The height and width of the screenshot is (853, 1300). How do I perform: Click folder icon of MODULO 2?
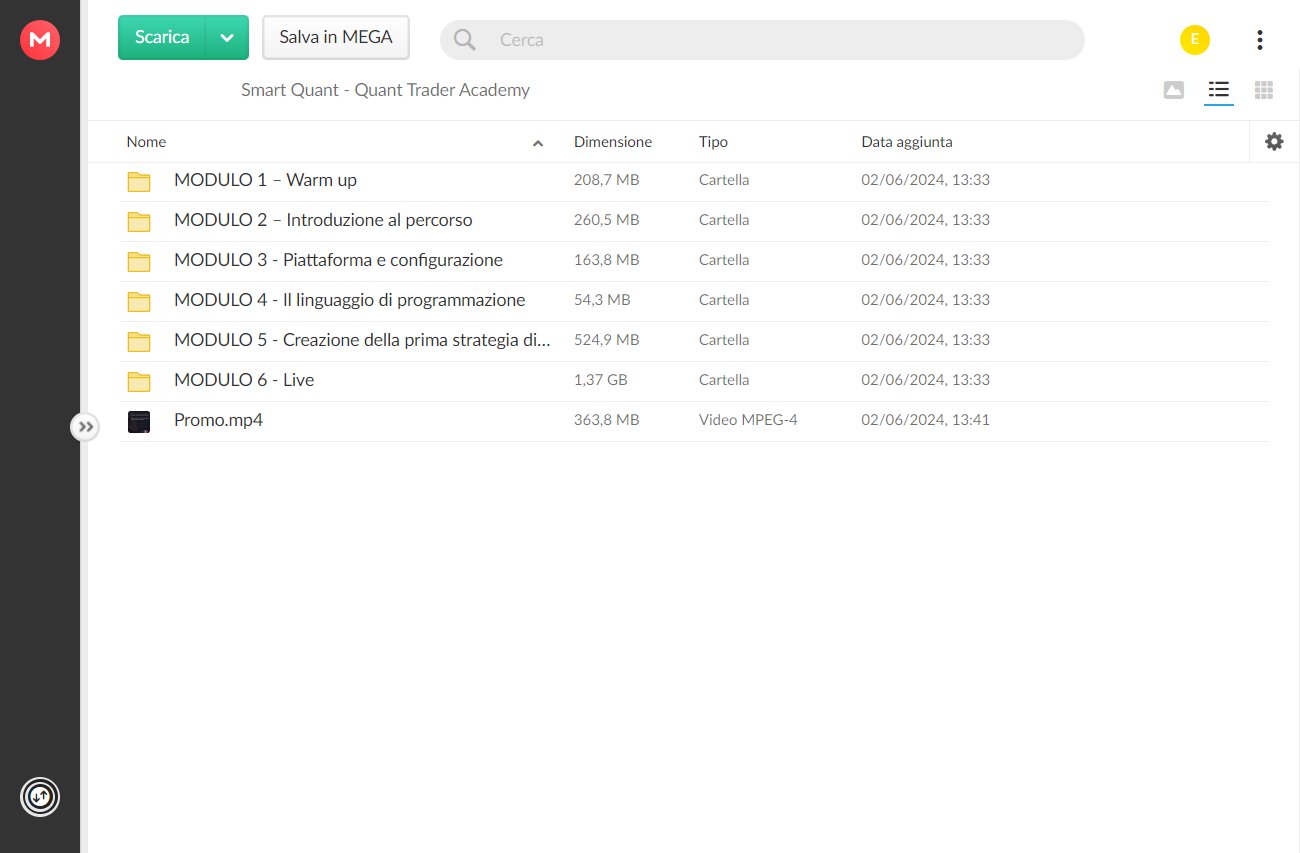tap(139, 221)
